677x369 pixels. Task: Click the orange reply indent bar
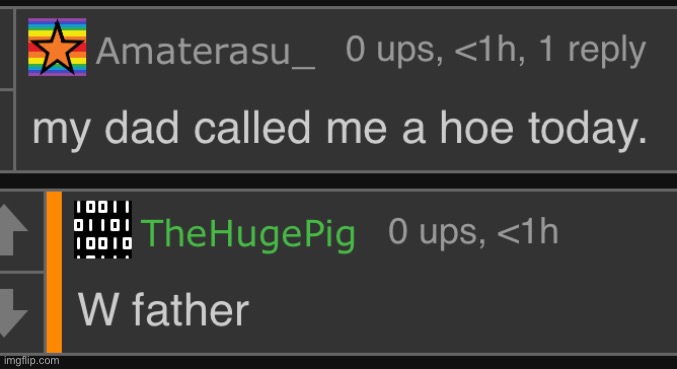[54, 272]
